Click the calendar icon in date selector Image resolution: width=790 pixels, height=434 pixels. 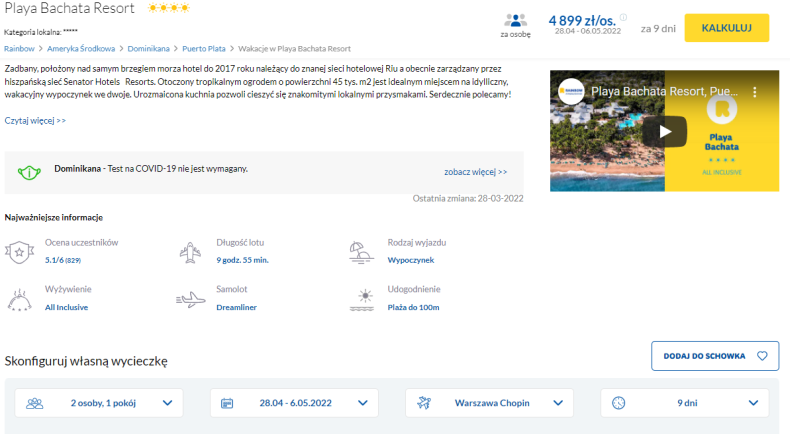coord(227,403)
